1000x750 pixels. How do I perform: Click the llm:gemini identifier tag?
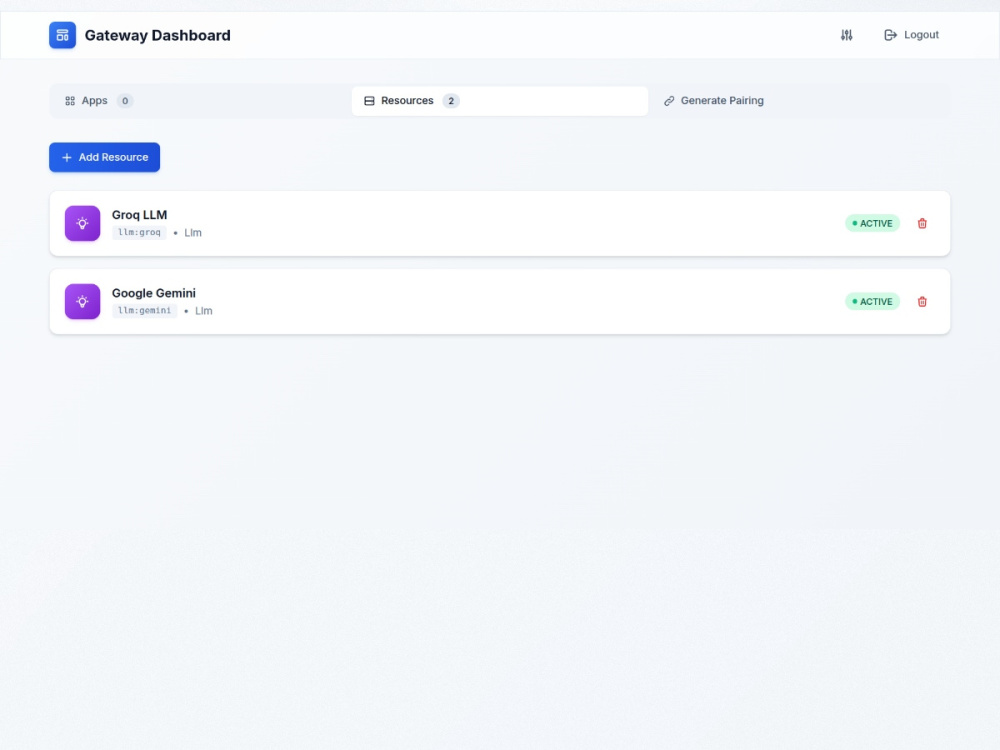[145, 311]
